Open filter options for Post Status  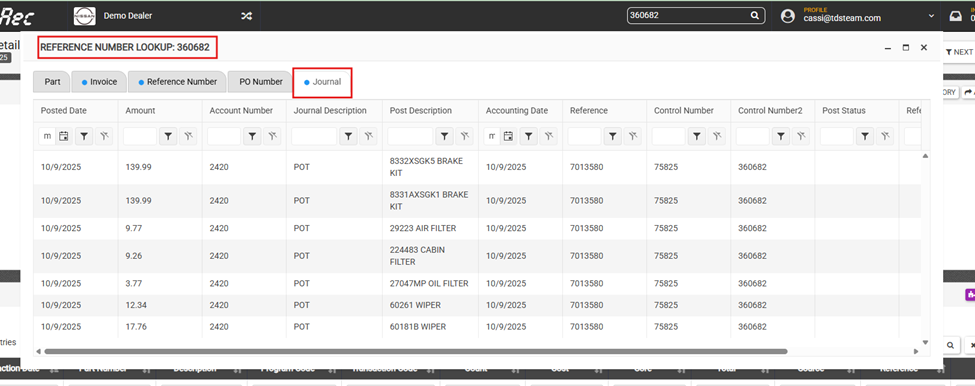click(866, 136)
